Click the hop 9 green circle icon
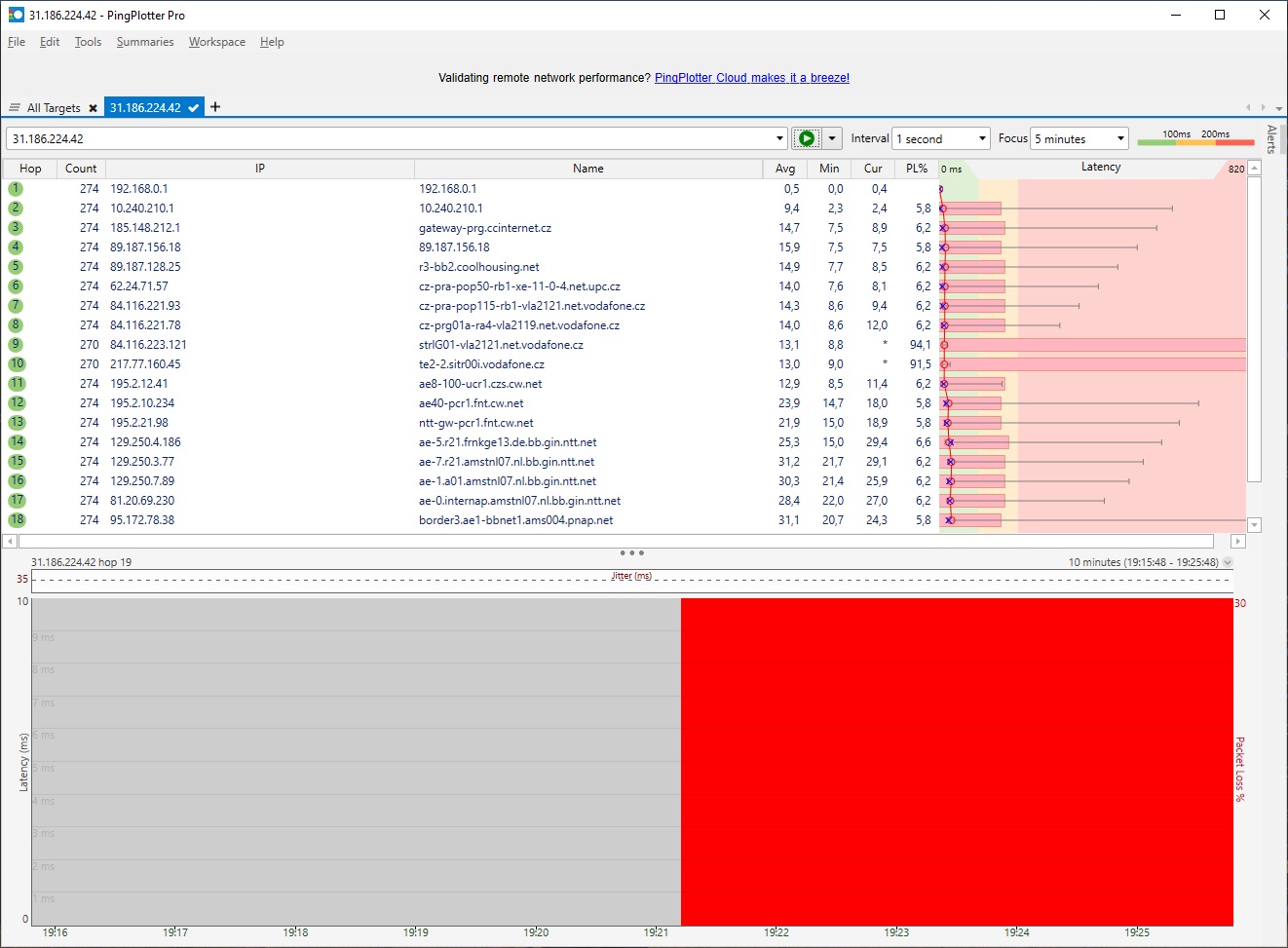 tap(16, 345)
